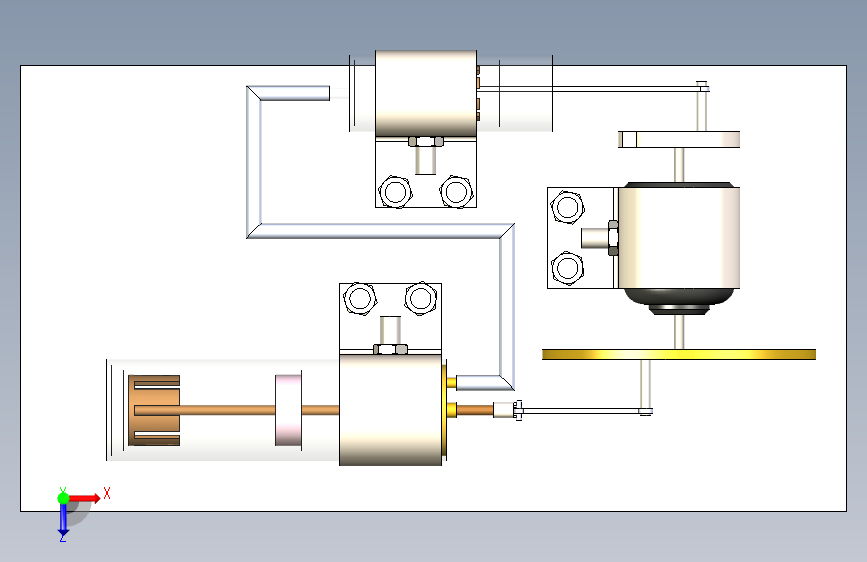Viewport: 867px width, 562px height.
Task: Pick the green Y axis dot
Action: [x=63, y=498]
